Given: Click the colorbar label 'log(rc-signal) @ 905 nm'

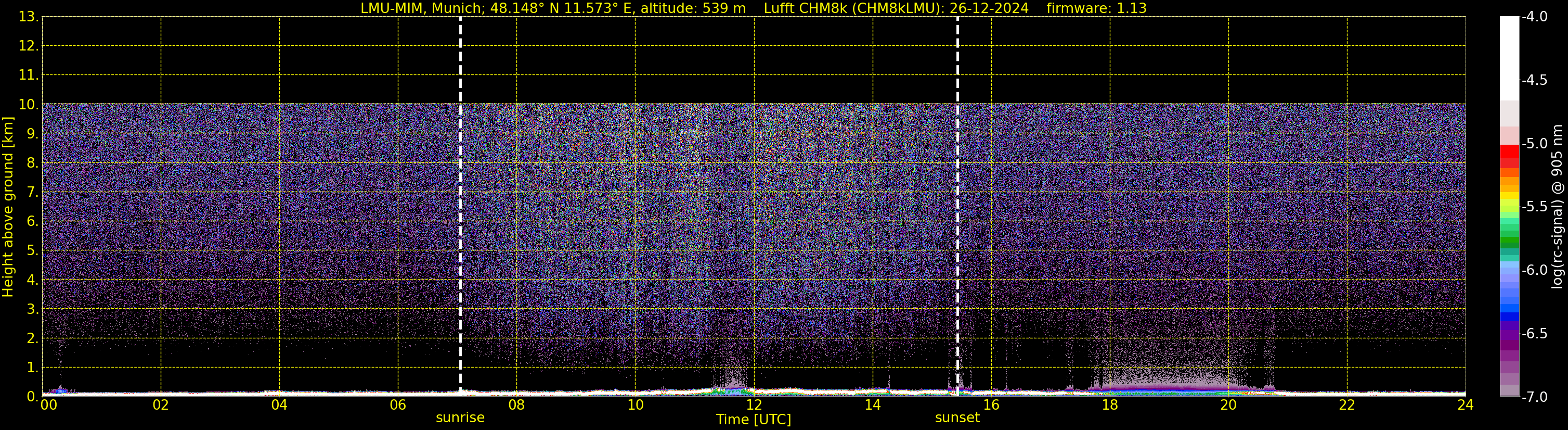Looking at the screenshot, I should [1557, 207].
